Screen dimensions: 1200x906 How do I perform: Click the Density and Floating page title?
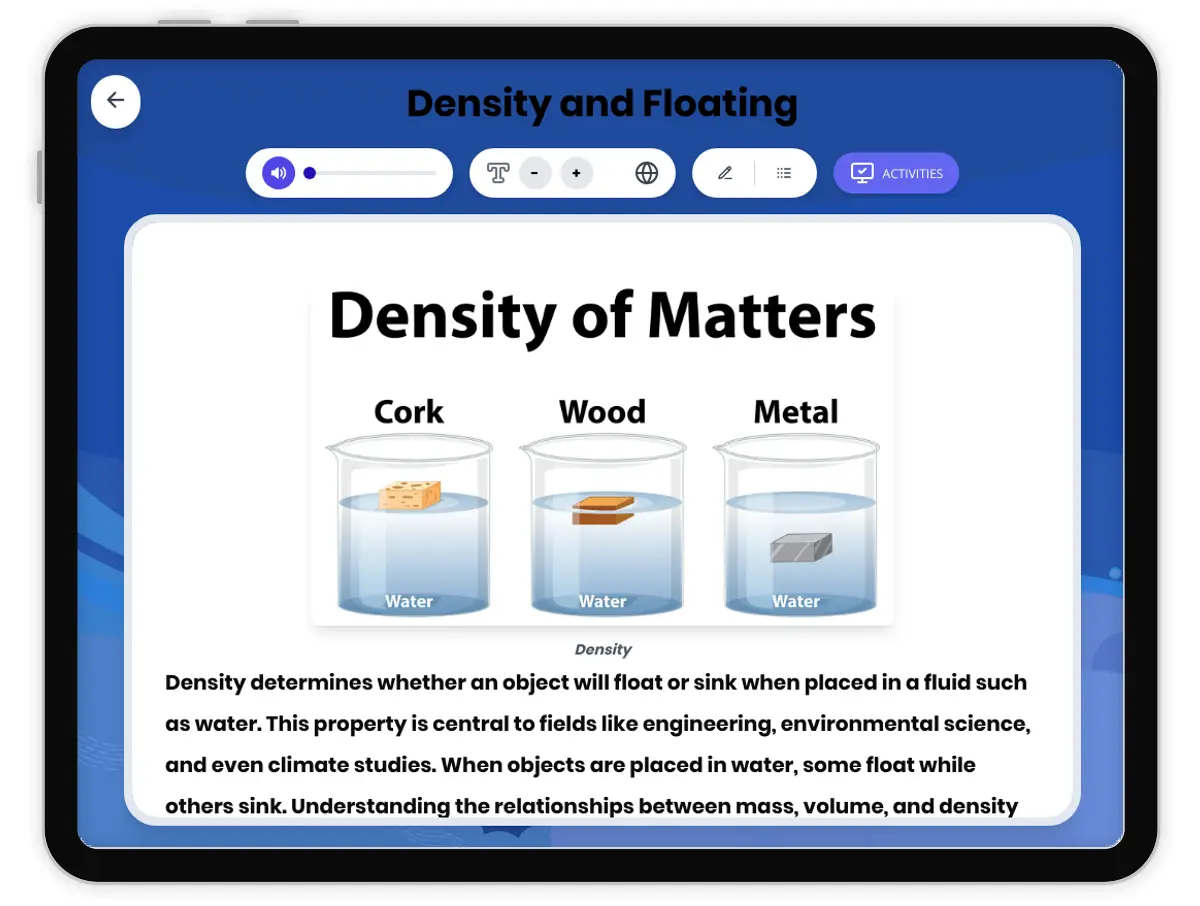coord(602,103)
